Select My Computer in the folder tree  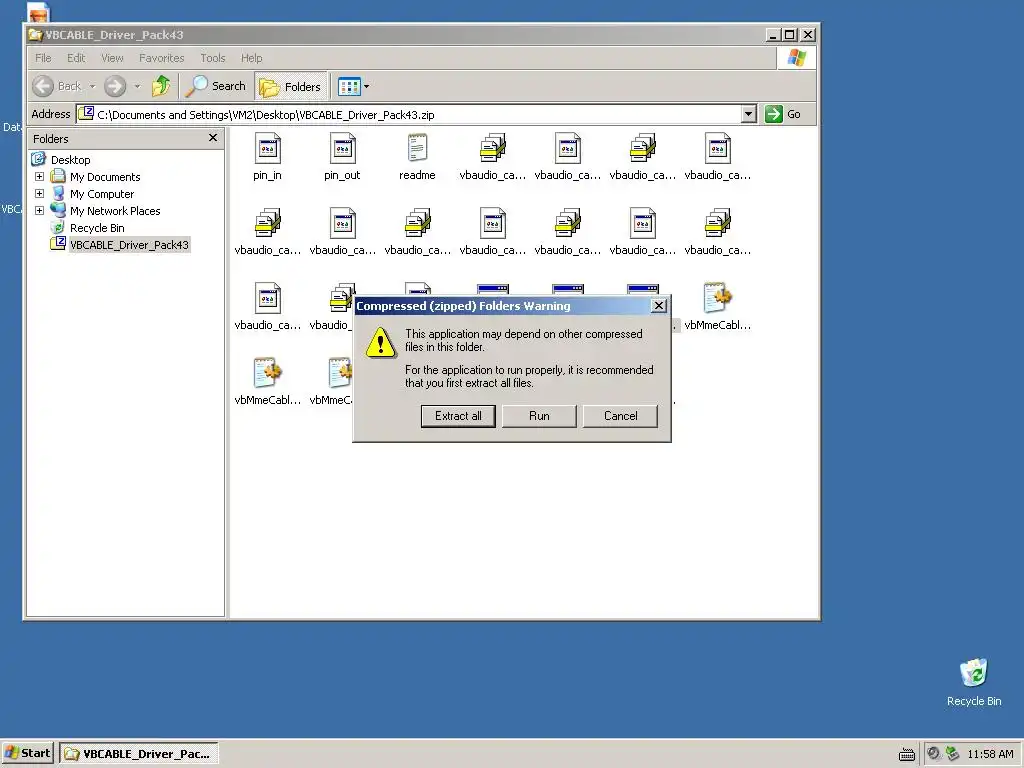[x=102, y=194]
